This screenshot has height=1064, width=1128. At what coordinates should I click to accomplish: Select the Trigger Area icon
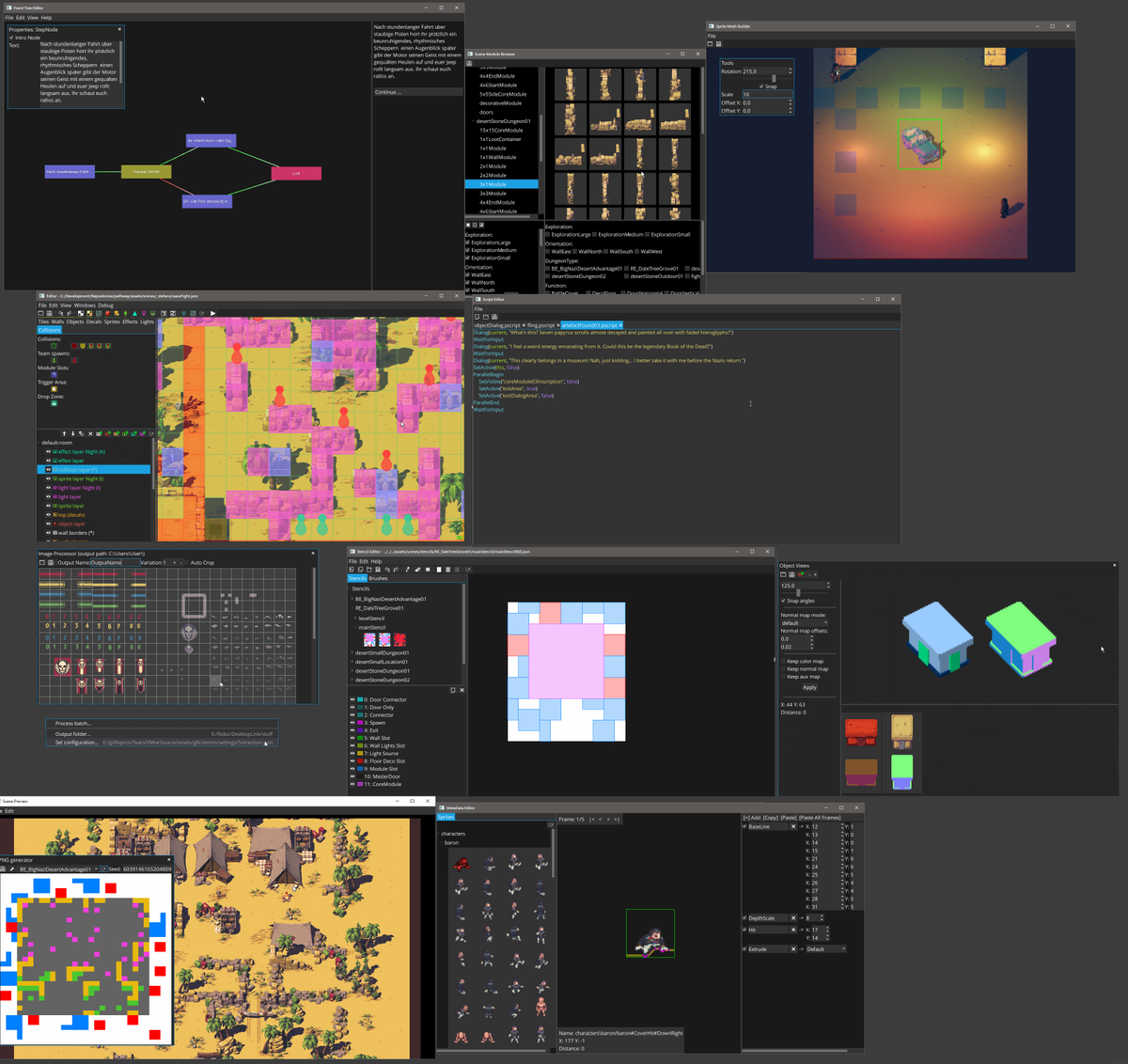[54, 389]
